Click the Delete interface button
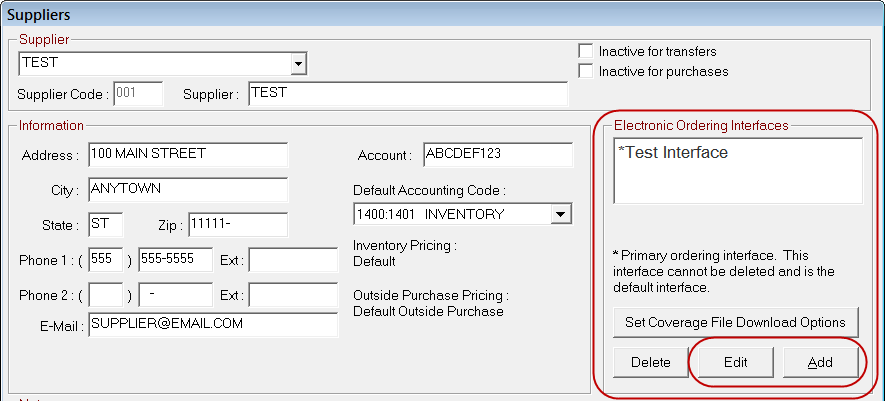This screenshot has width=885, height=401. click(650, 362)
